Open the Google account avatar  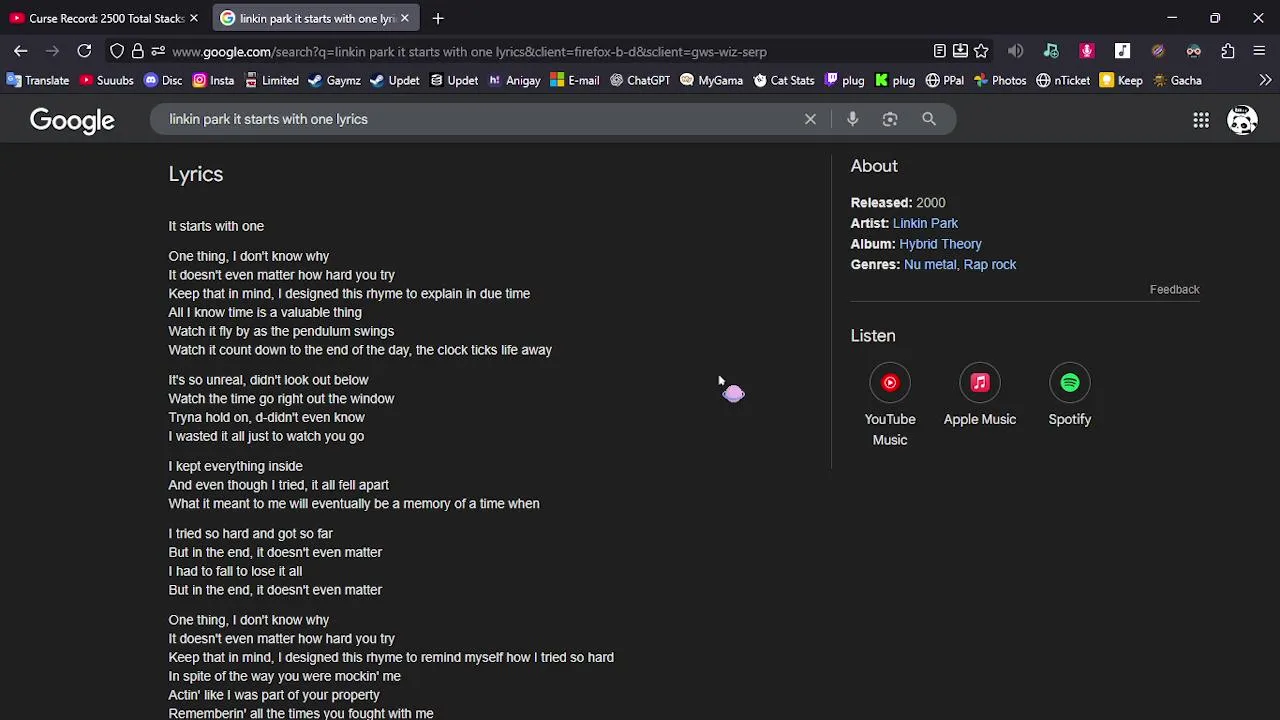tap(1242, 120)
